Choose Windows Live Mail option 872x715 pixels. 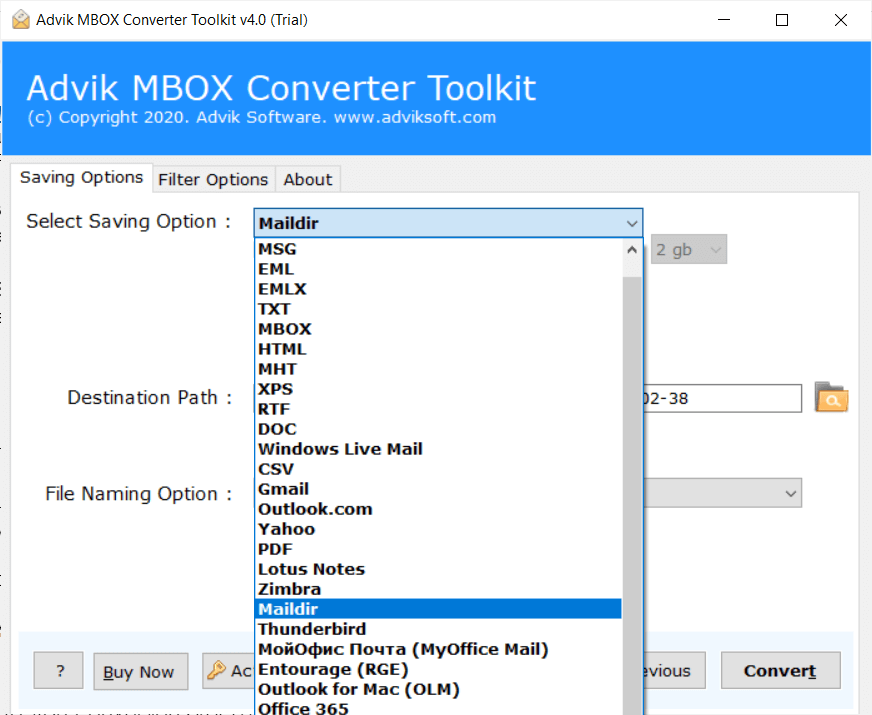click(438, 449)
